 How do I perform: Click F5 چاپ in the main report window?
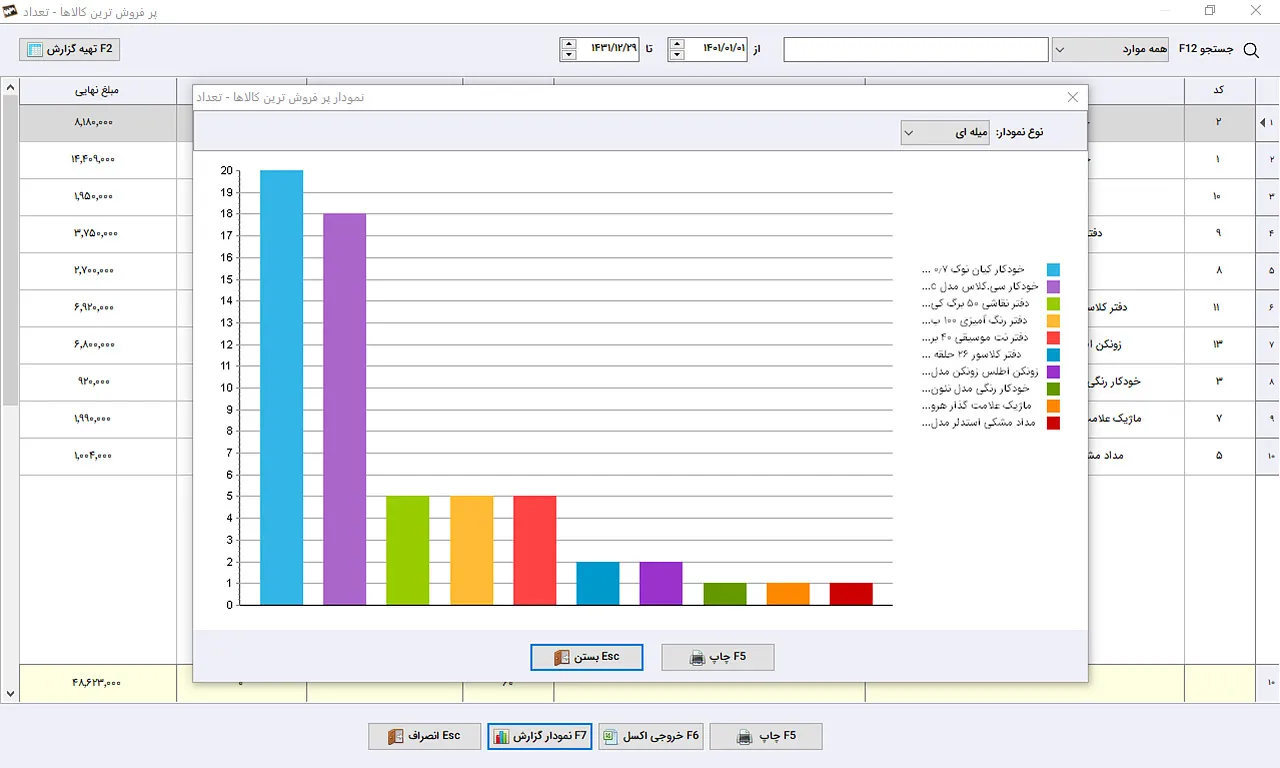pyautogui.click(x=766, y=736)
